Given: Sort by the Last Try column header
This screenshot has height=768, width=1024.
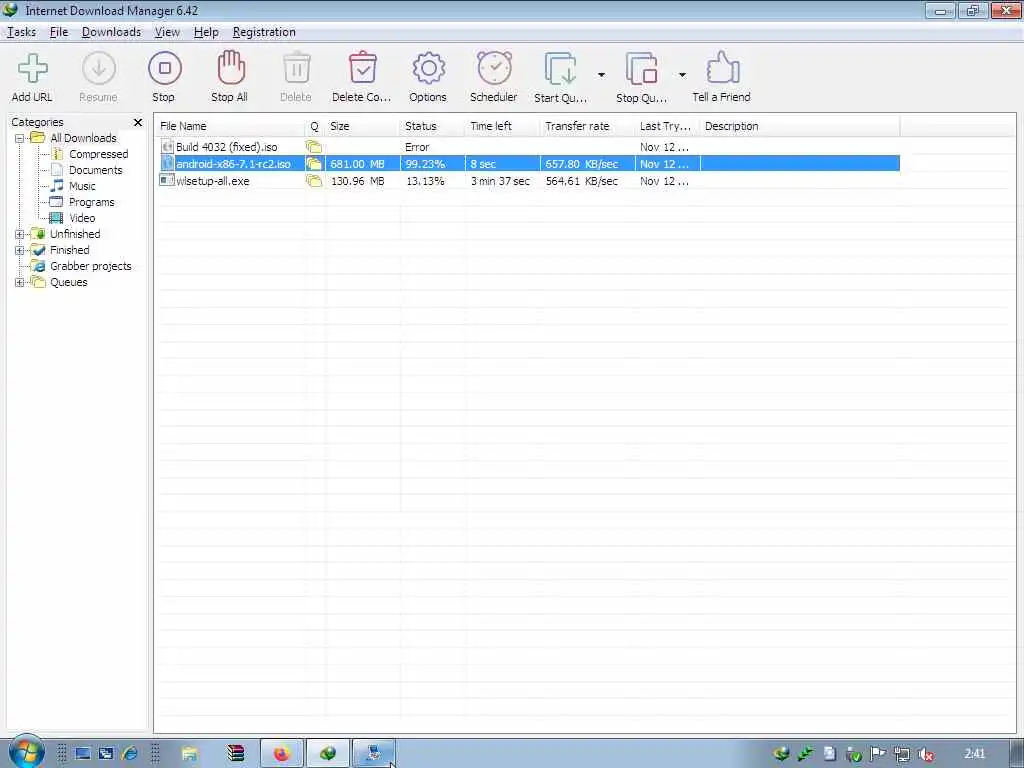Looking at the screenshot, I should tap(667, 126).
